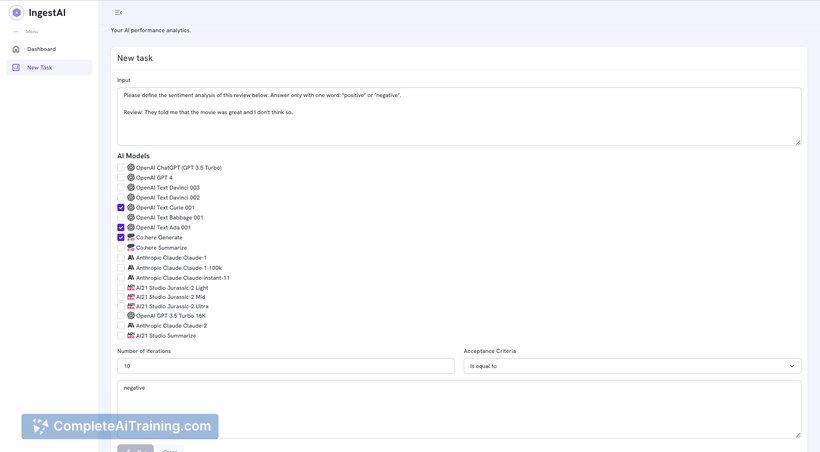
Task: Click the OpenAI icon beside Text Babbage 001
Action: (x=131, y=217)
